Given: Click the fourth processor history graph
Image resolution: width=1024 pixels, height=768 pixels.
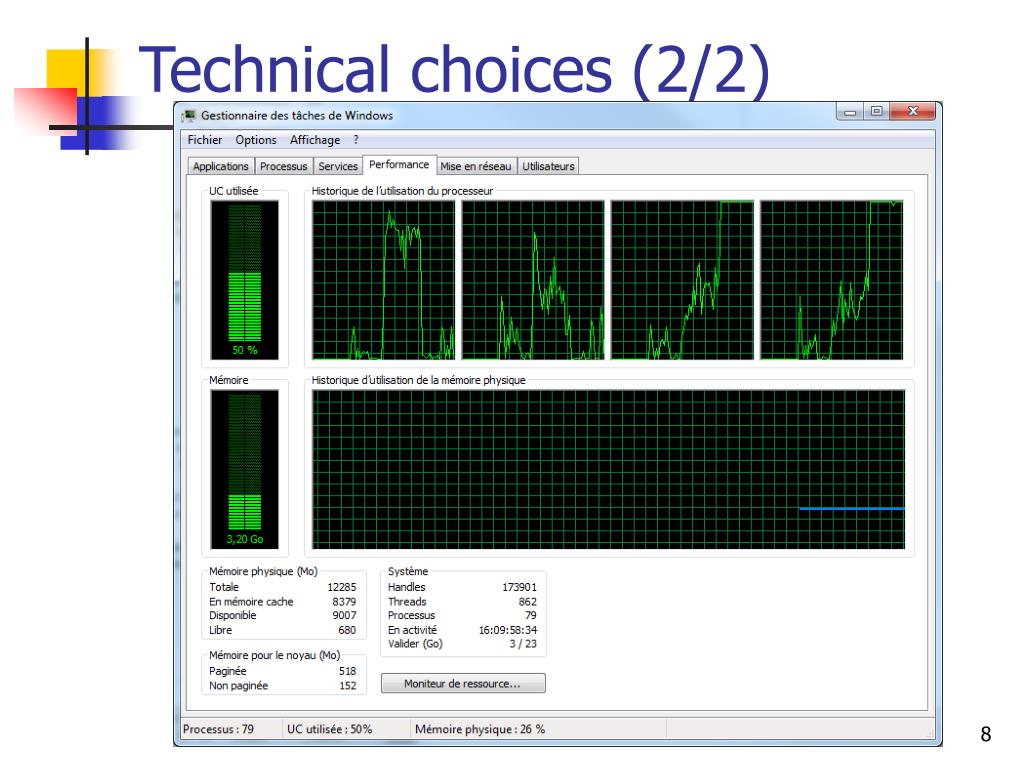Looking at the screenshot, I should pos(832,280).
